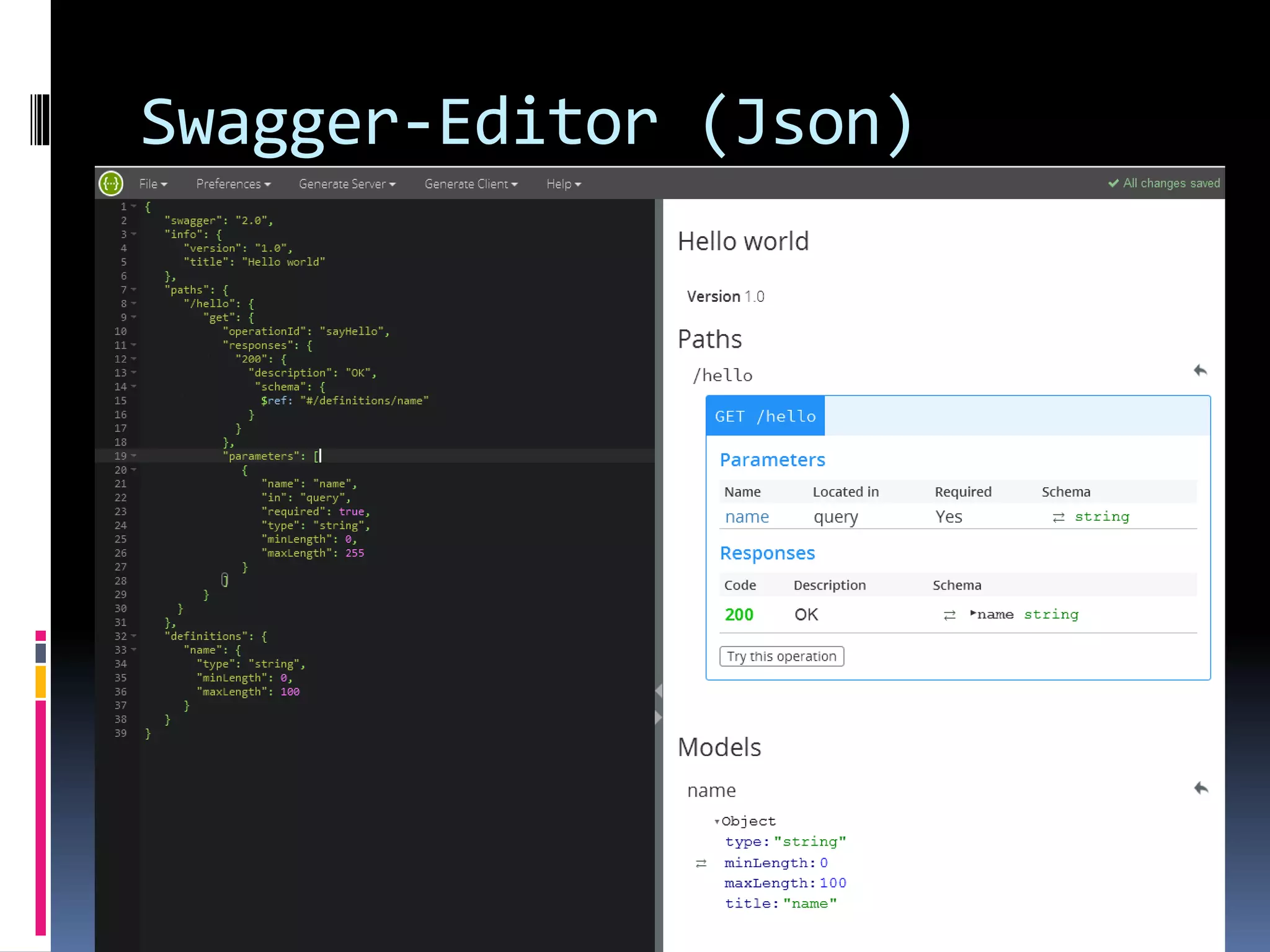Fold the parameters array at line 19

pos(133,456)
